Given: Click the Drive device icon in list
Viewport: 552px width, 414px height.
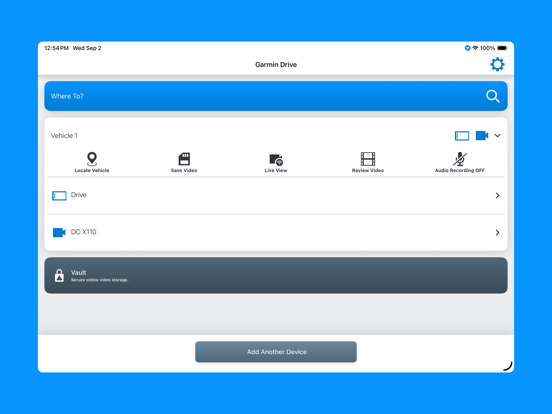Looking at the screenshot, I should pyautogui.click(x=59, y=196).
